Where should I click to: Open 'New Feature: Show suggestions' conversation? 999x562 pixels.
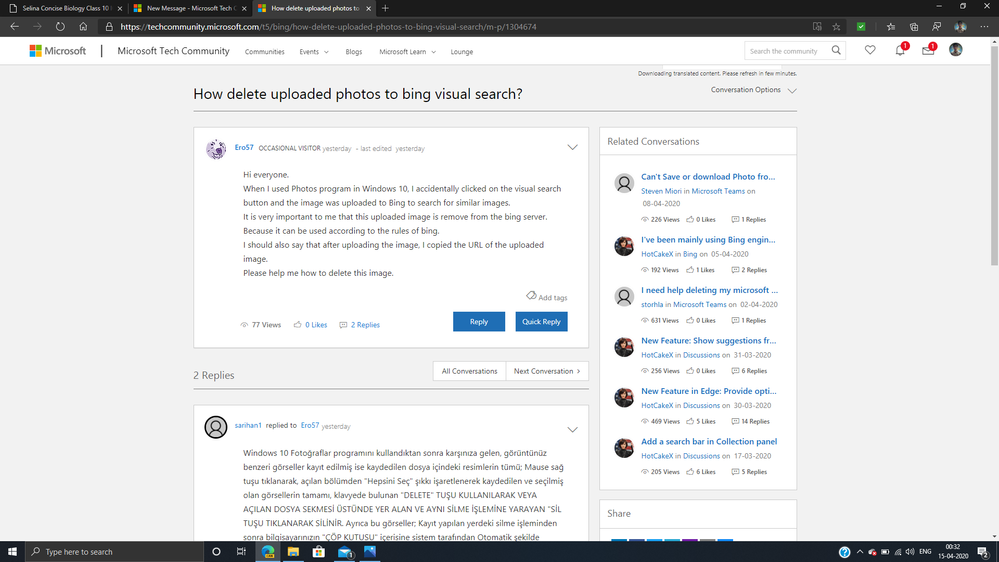708,340
